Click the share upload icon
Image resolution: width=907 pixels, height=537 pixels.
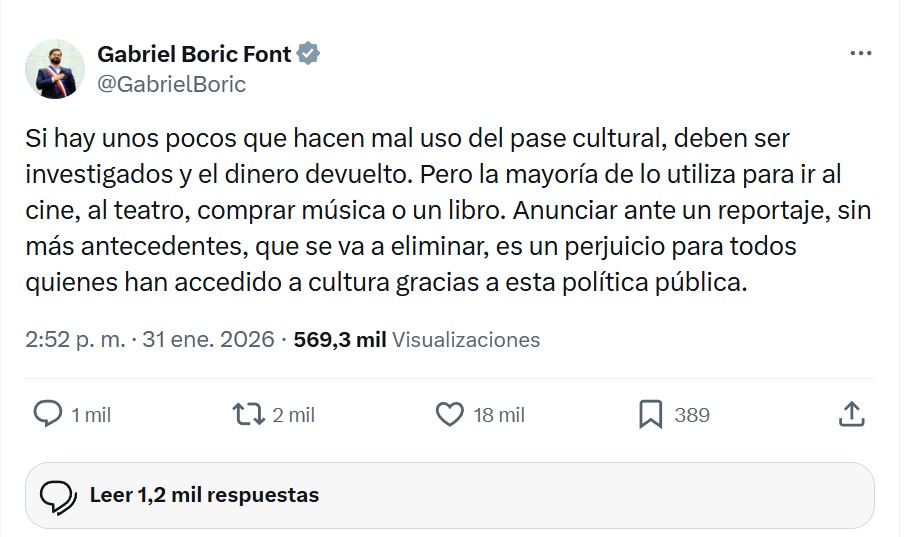pos(850,414)
